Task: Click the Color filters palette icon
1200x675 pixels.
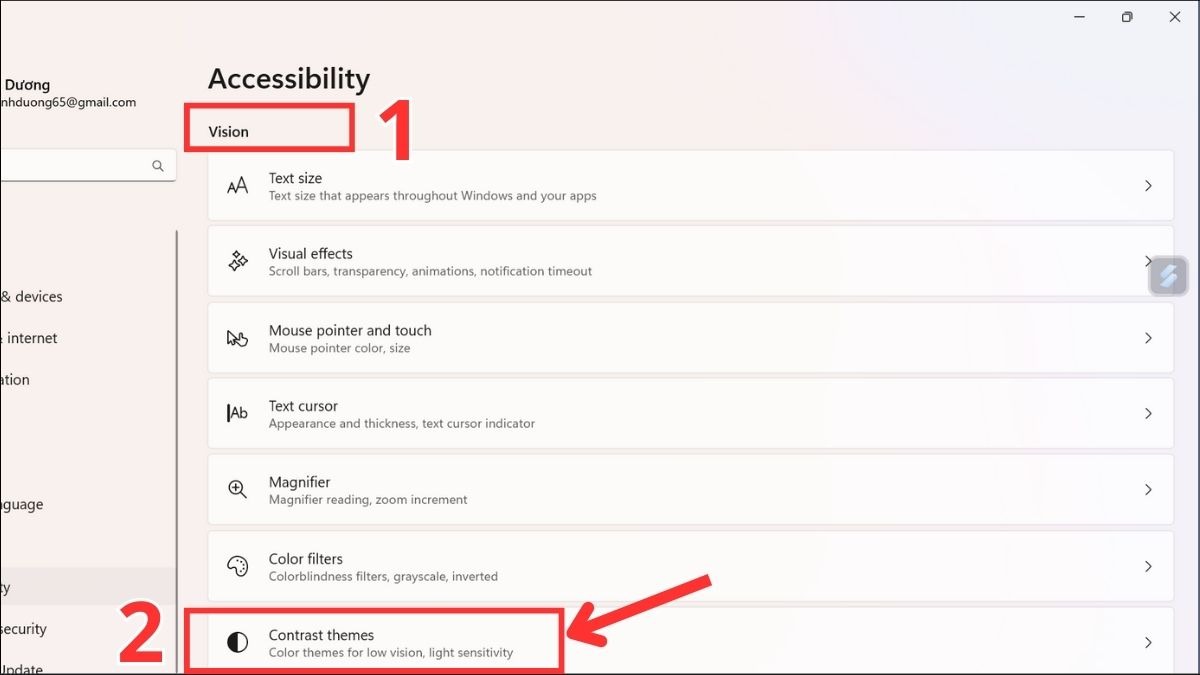Action: (237, 566)
